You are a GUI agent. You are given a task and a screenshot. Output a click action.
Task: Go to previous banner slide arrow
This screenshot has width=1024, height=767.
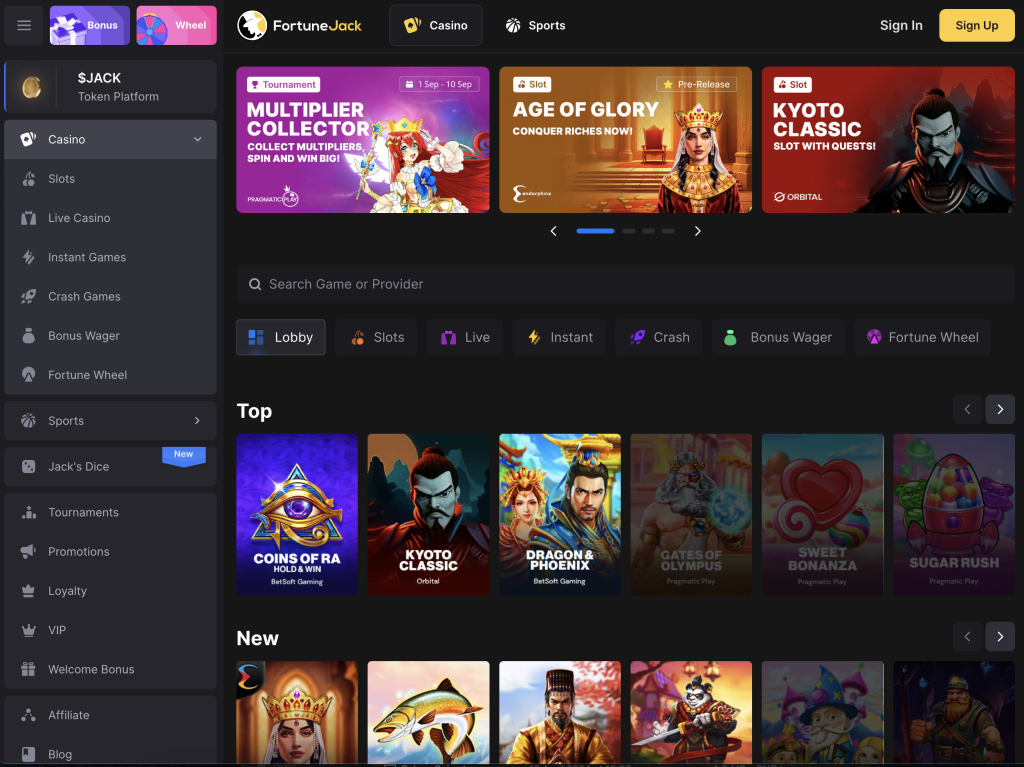tap(553, 231)
